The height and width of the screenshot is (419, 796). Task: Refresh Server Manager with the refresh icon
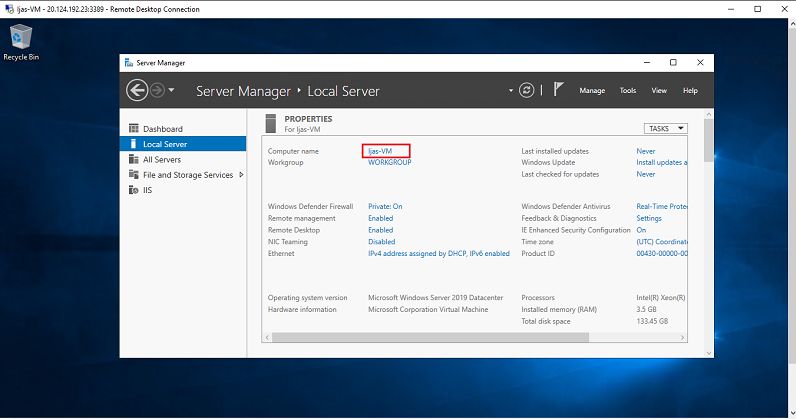[526, 90]
